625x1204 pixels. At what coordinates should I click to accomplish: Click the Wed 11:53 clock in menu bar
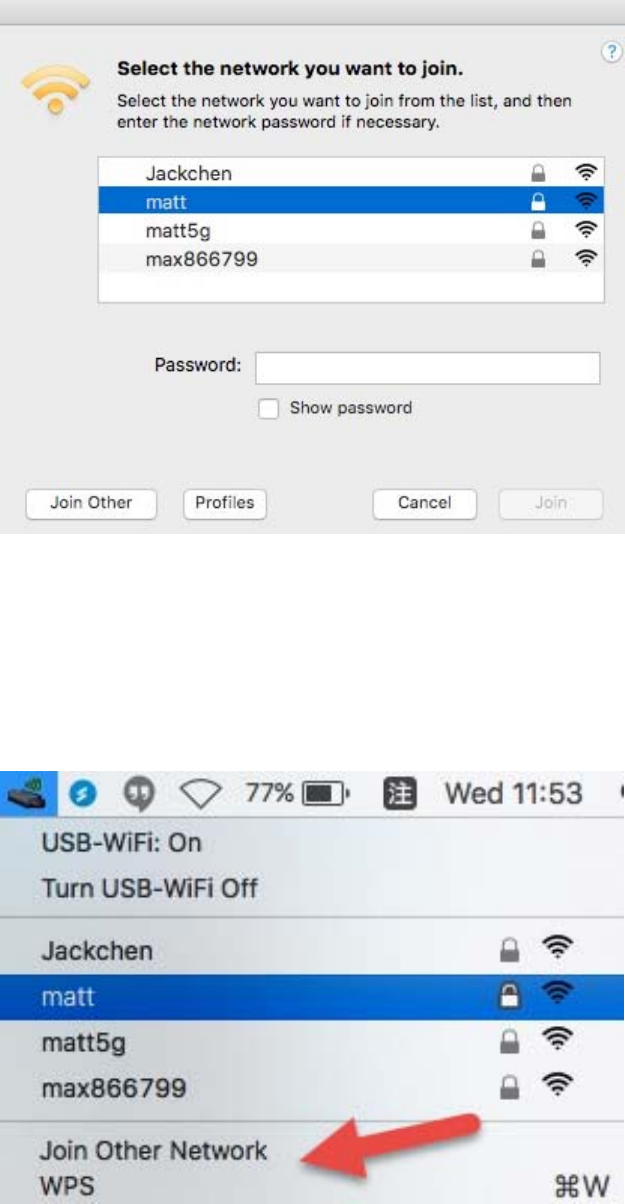coord(514,796)
